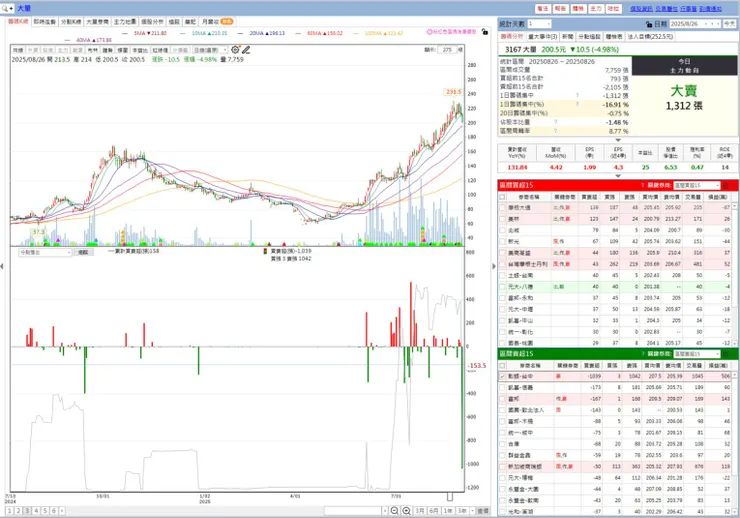This screenshot has height=518, width=740.
Task: Open help icon in red 區間買超15 header
Action: pyautogui.click(x=642, y=185)
